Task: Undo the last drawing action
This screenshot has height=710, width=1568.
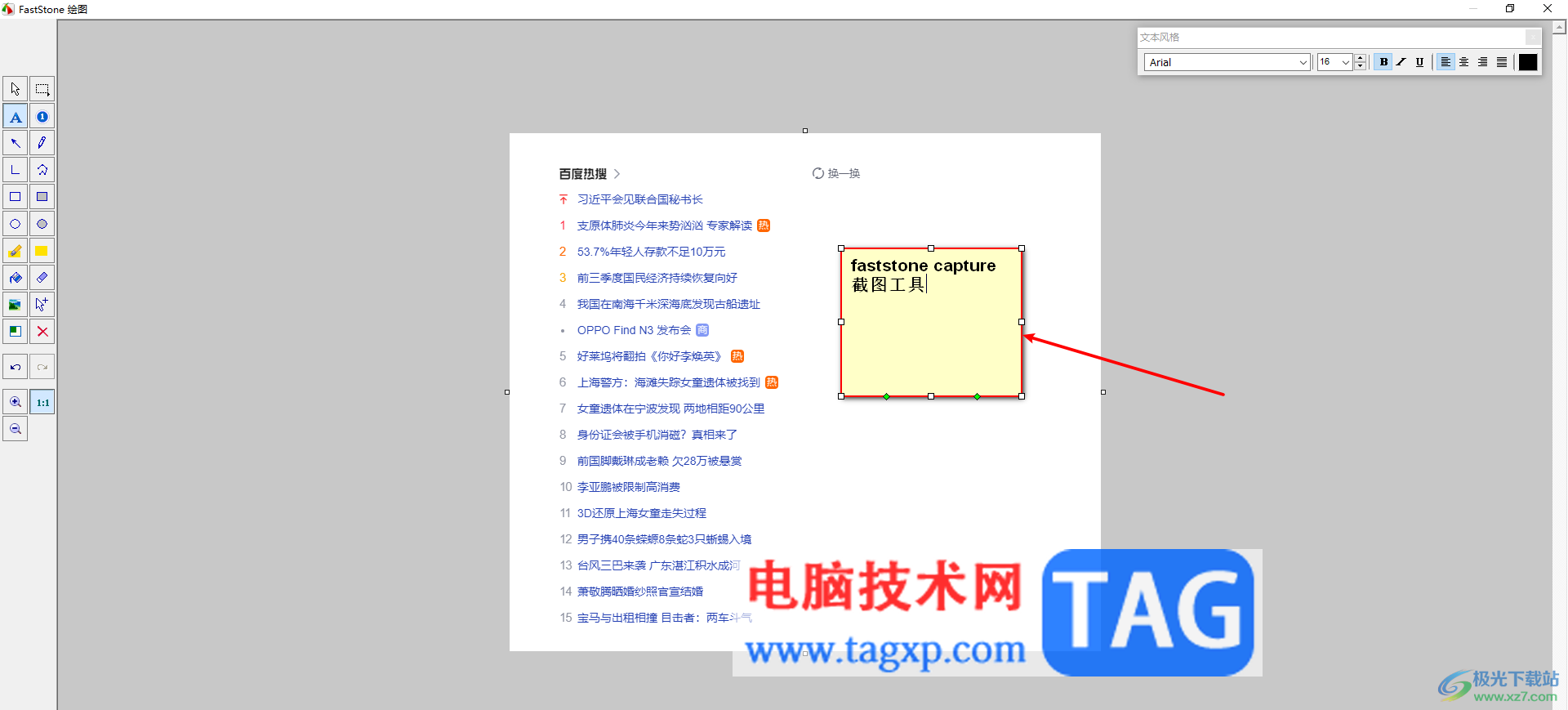Action: pos(16,367)
